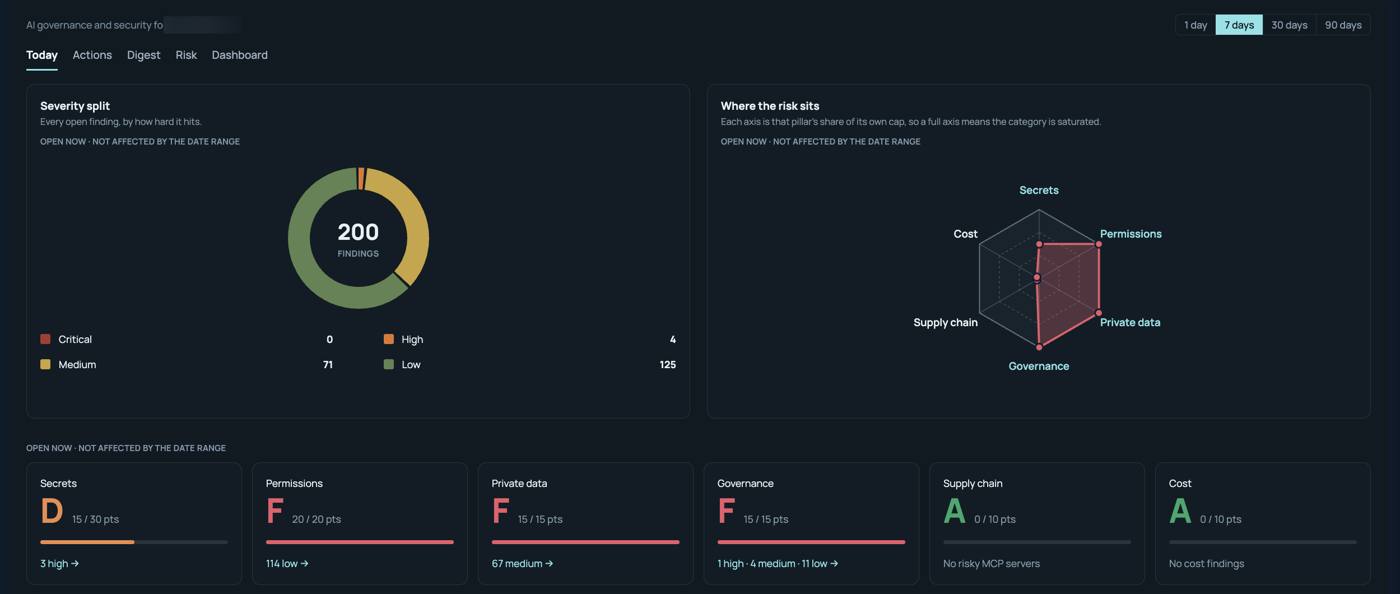
Task: Open Governance 1 high · 4 medium · 11 low link
Action: click(778, 564)
